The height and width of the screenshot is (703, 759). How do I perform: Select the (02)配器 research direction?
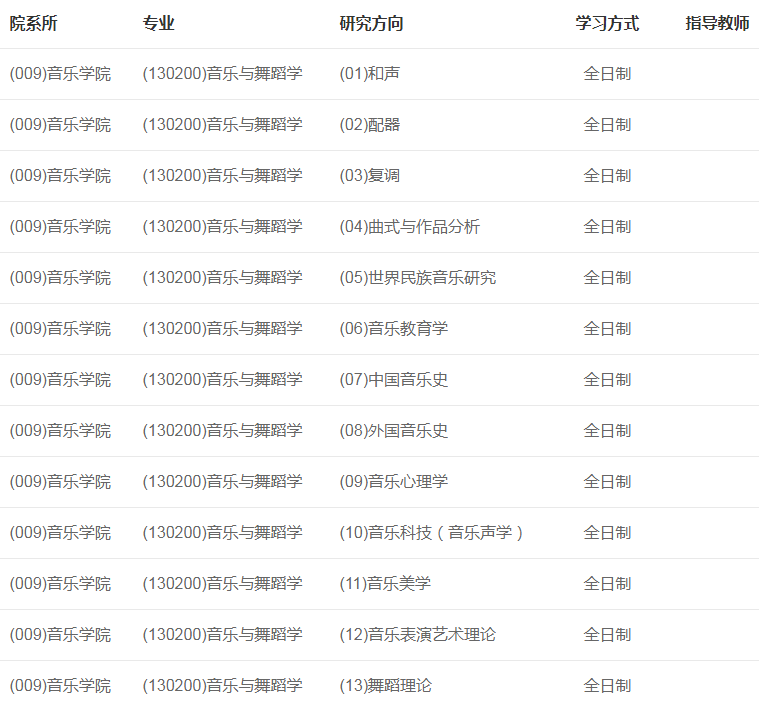[370, 125]
